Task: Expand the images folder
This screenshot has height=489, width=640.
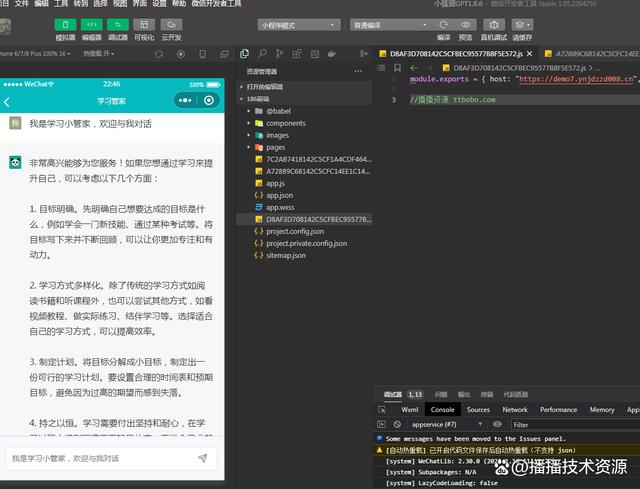Action: click(304, 135)
